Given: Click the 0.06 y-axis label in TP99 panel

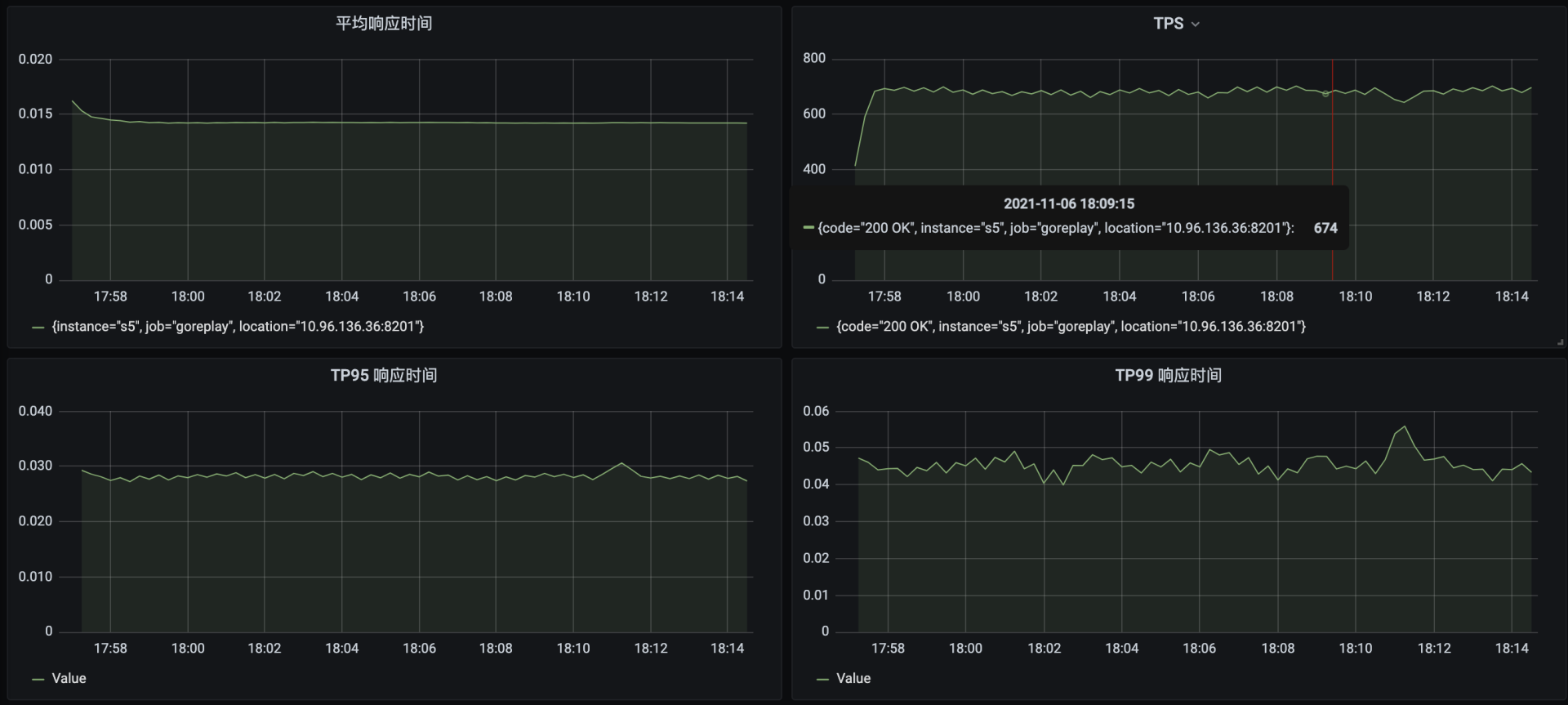Looking at the screenshot, I should pos(816,411).
